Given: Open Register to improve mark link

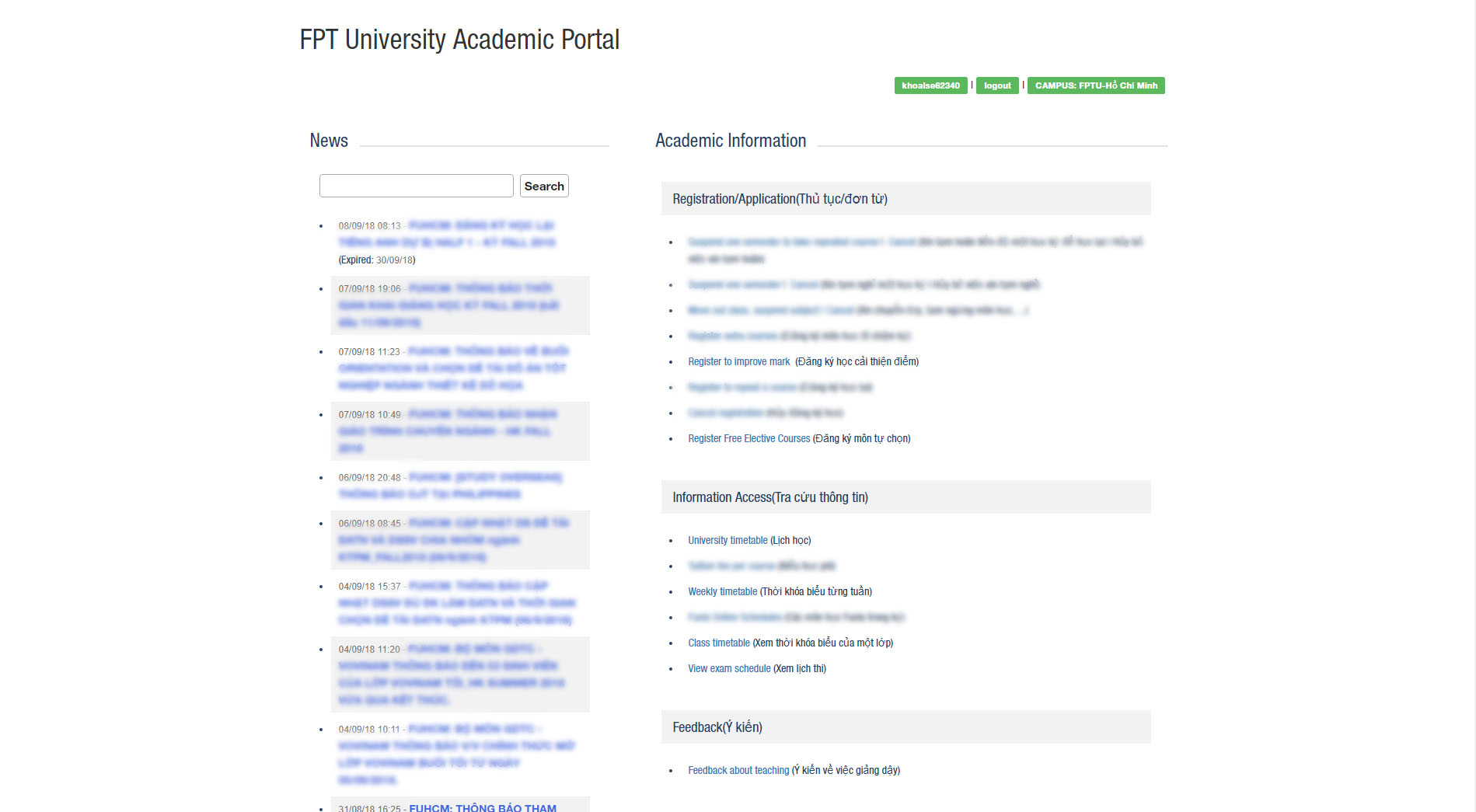Looking at the screenshot, I should point(739,361).
